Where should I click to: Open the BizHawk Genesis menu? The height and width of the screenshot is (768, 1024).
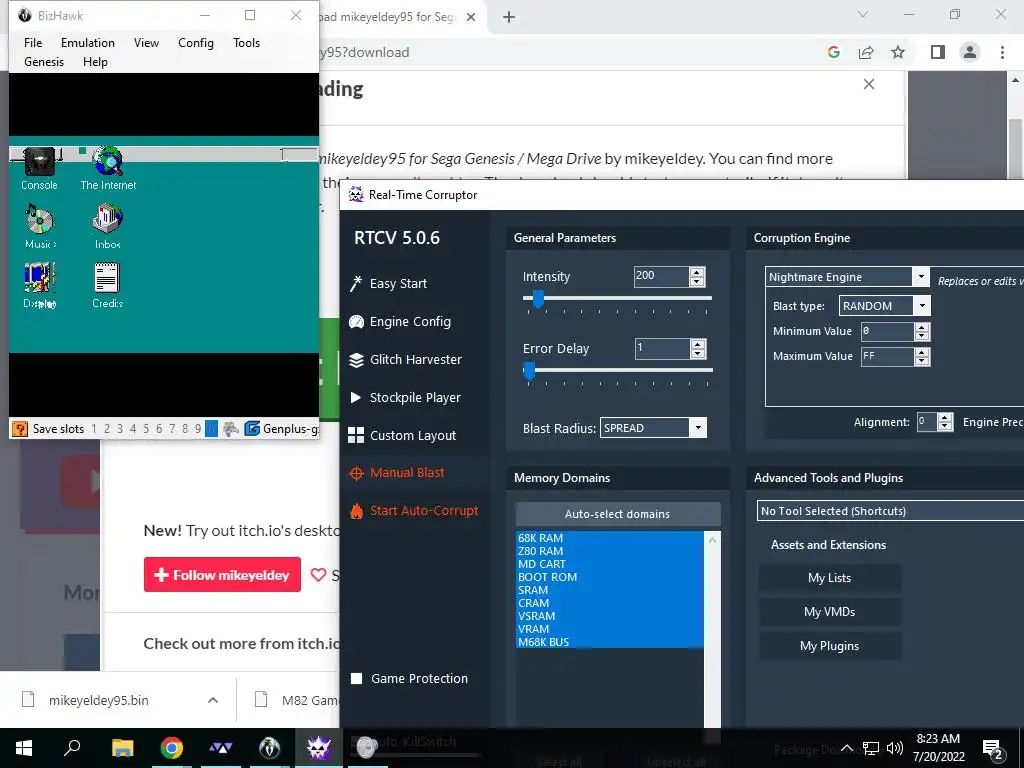[44, 61]
